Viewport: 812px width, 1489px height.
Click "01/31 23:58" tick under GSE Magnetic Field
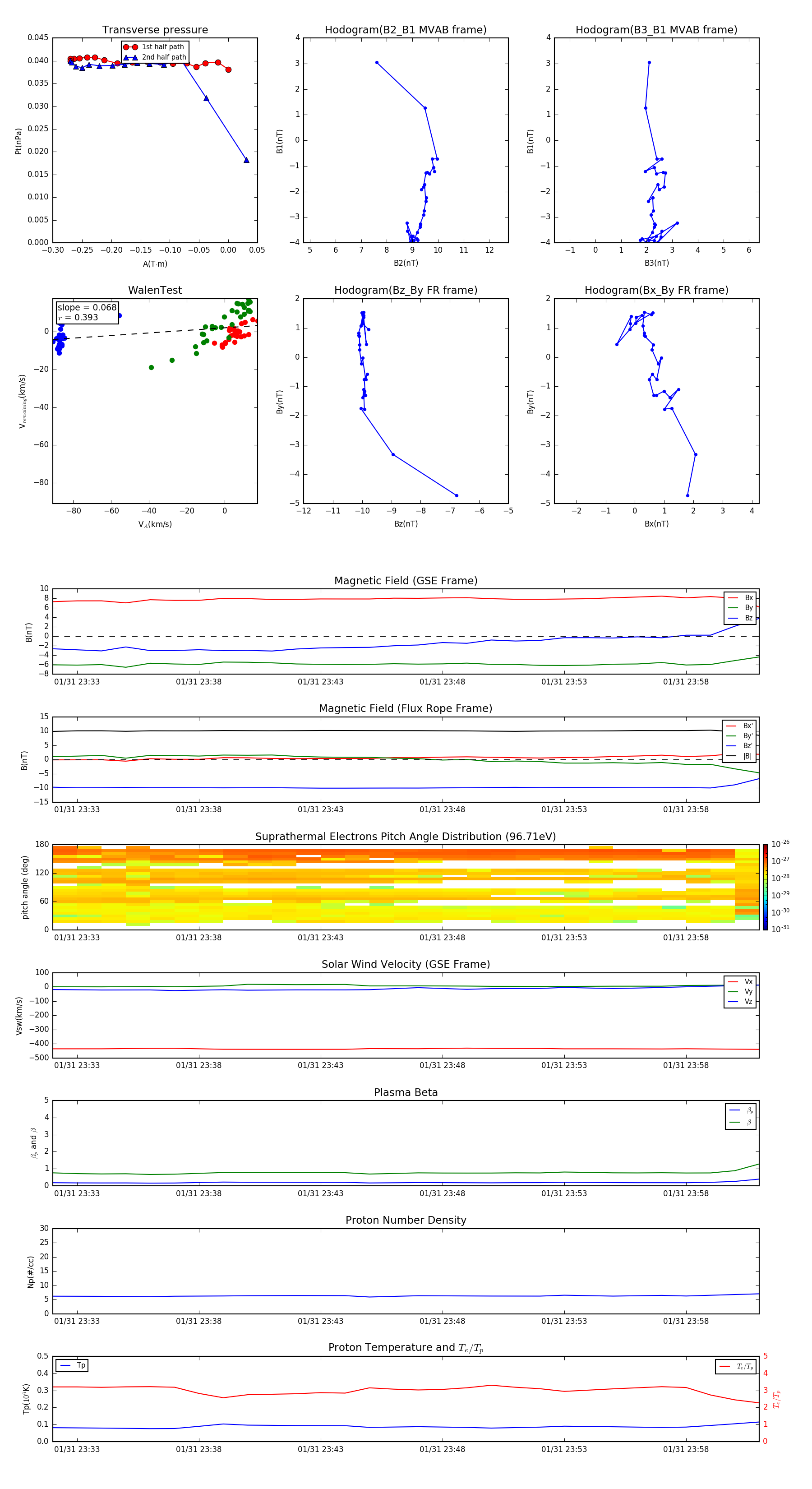click(x=685, y=682)
